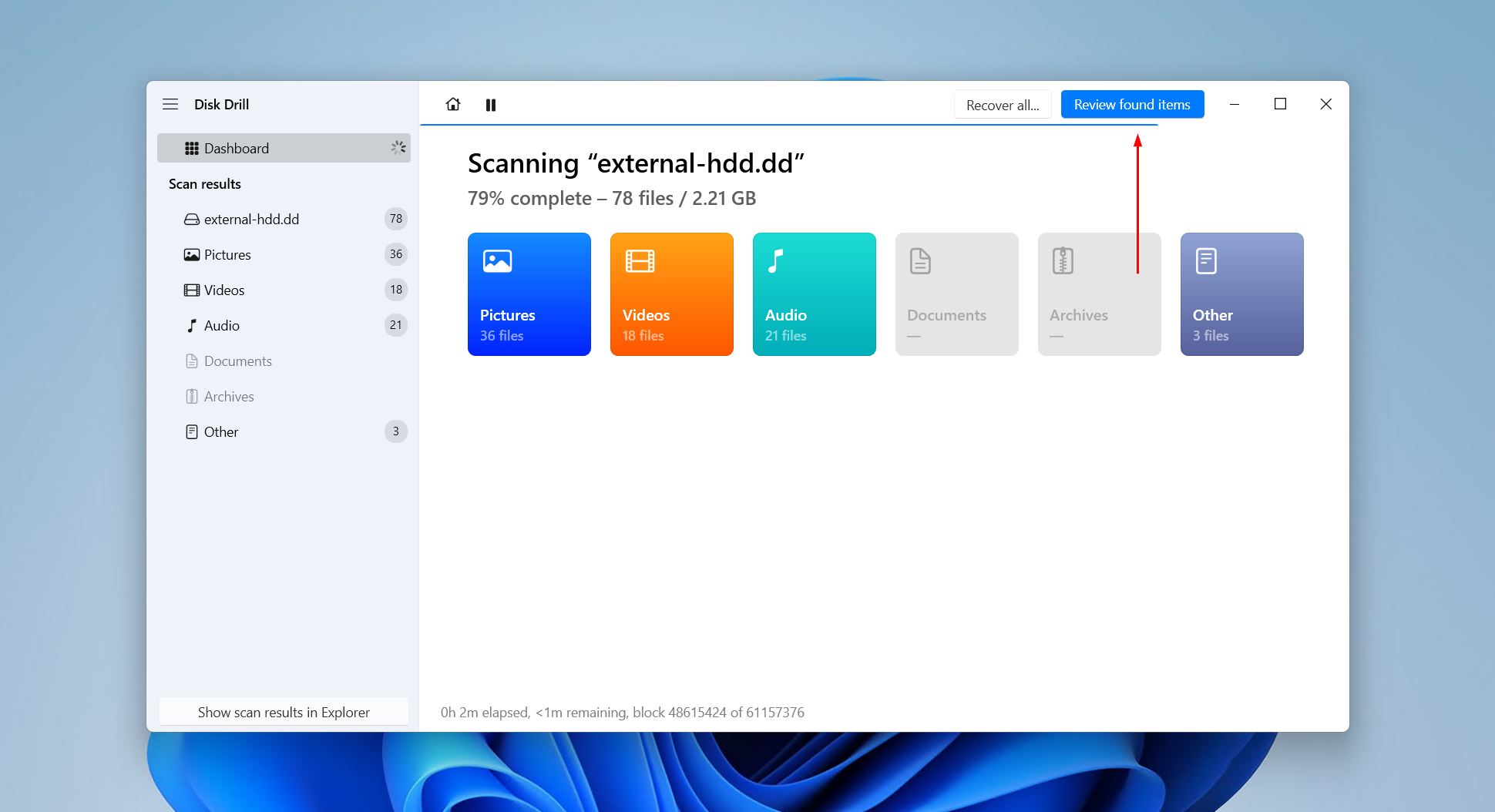The height and width of the screenshot is (812, 1495).
Task: Pause the scan with the pause icon
Action: [491, 105]
